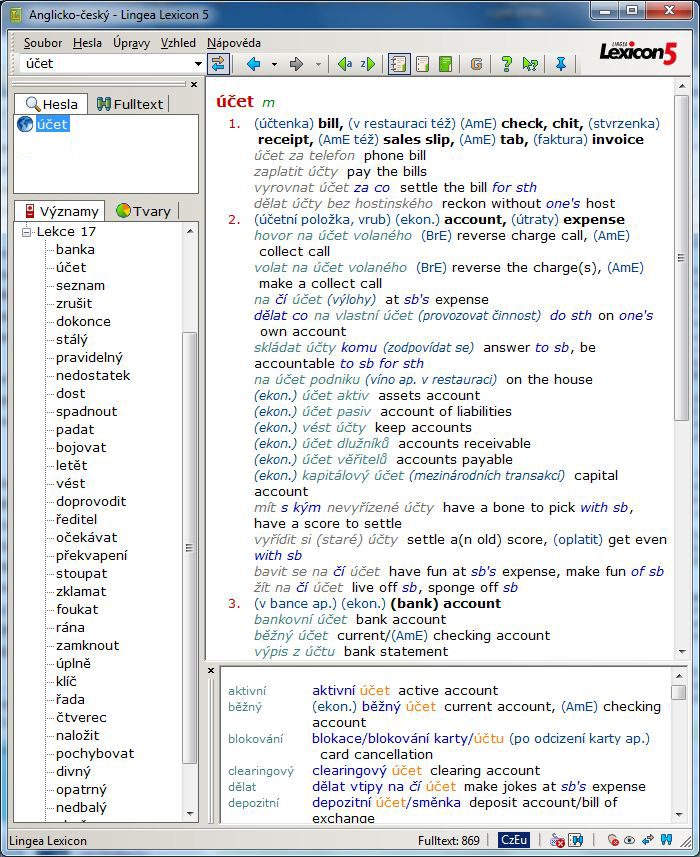Jump to previous alphabetical entry (a arrow)
The height and width of the screenshot is (857, 700).
click(x=345, y=64)
